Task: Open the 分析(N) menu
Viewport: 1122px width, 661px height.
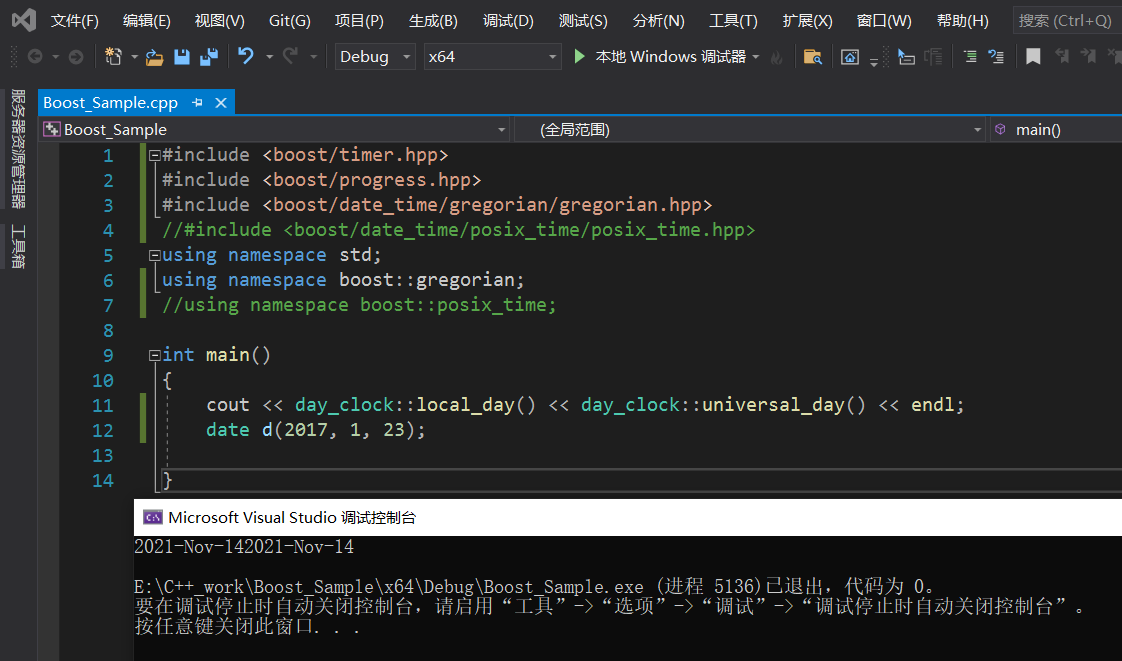Action: pos(658,21)
